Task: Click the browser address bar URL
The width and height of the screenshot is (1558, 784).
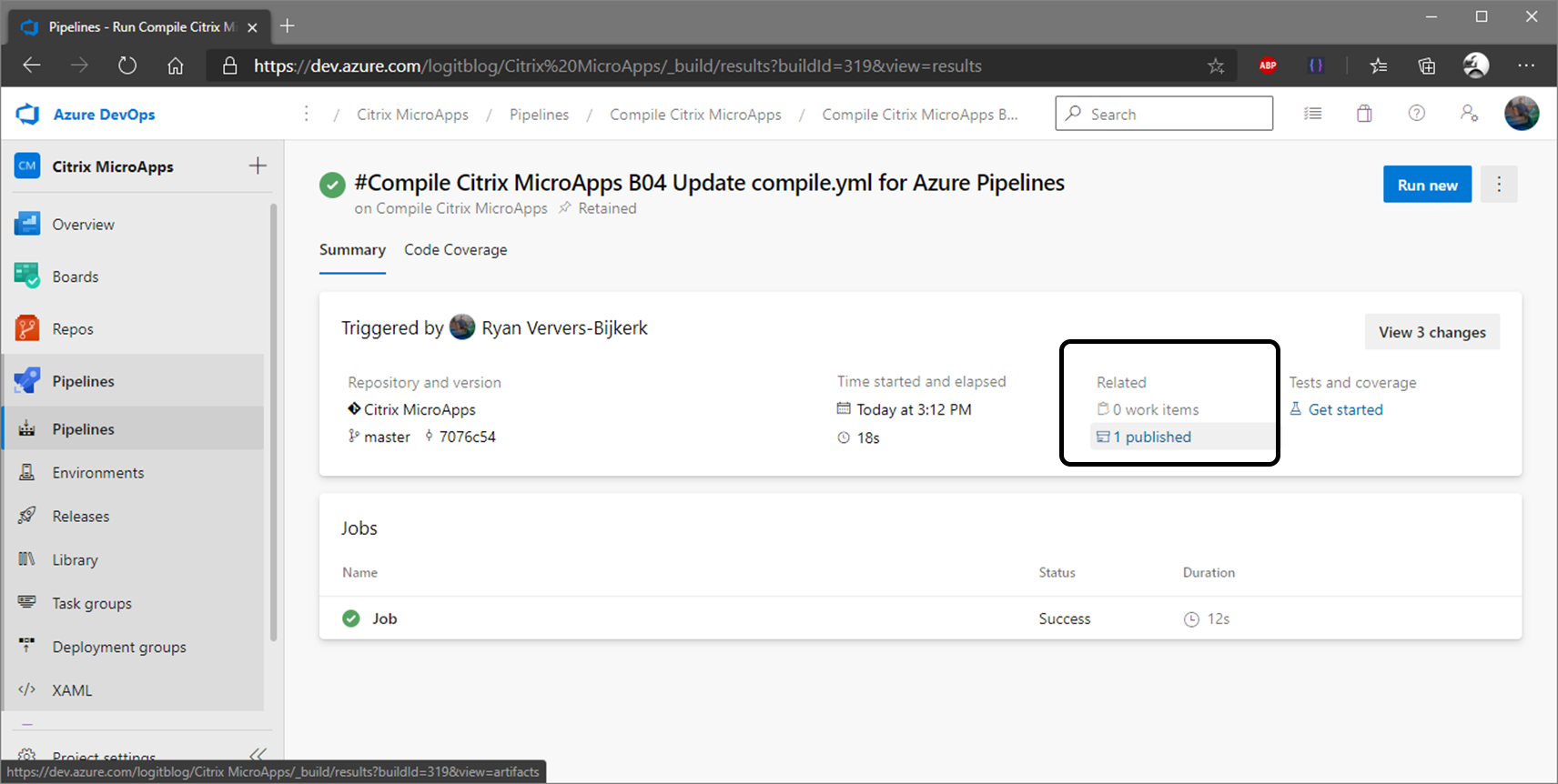Action: click(617, 65)
